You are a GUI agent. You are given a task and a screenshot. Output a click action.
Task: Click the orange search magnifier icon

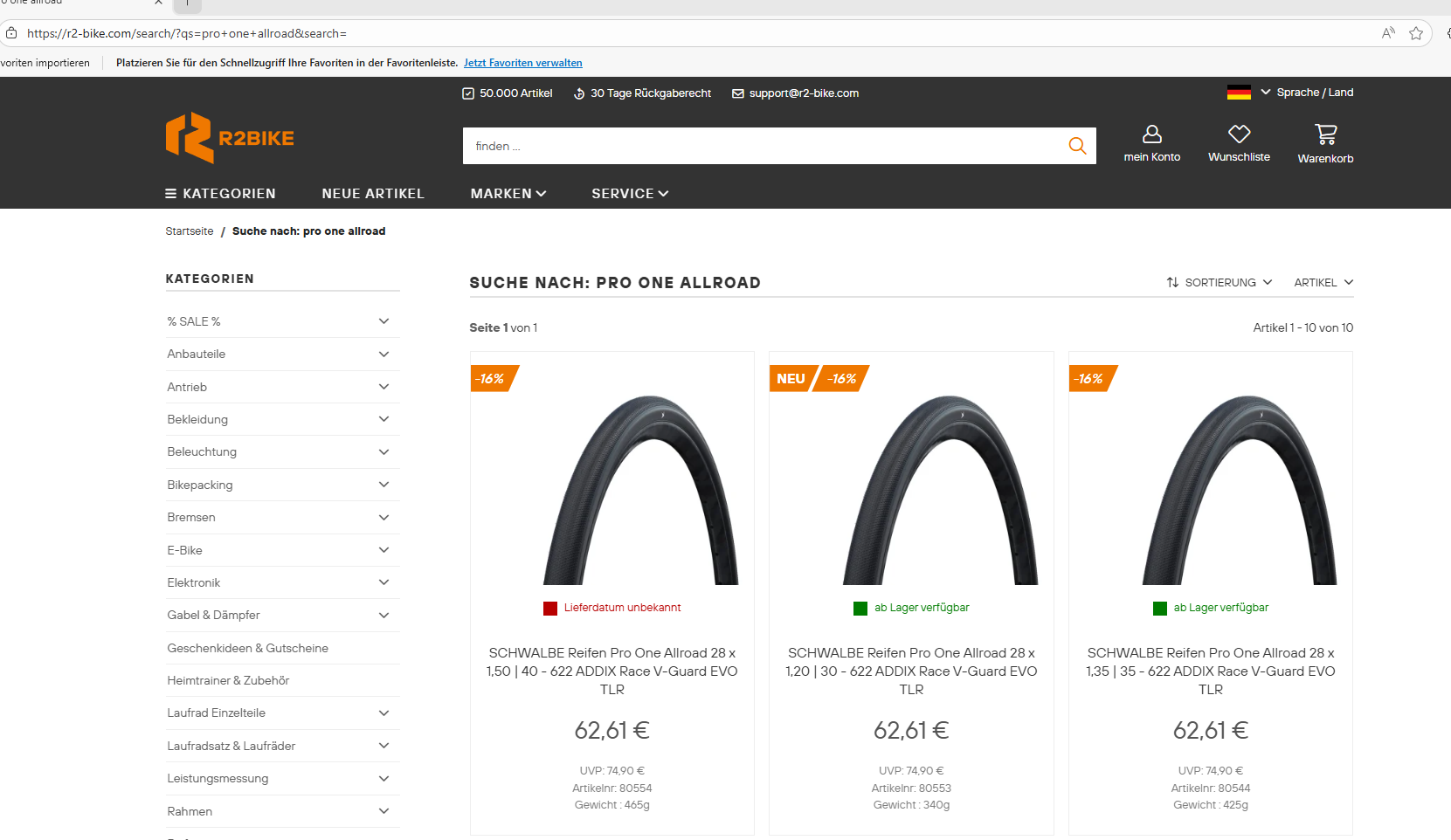1077,146
